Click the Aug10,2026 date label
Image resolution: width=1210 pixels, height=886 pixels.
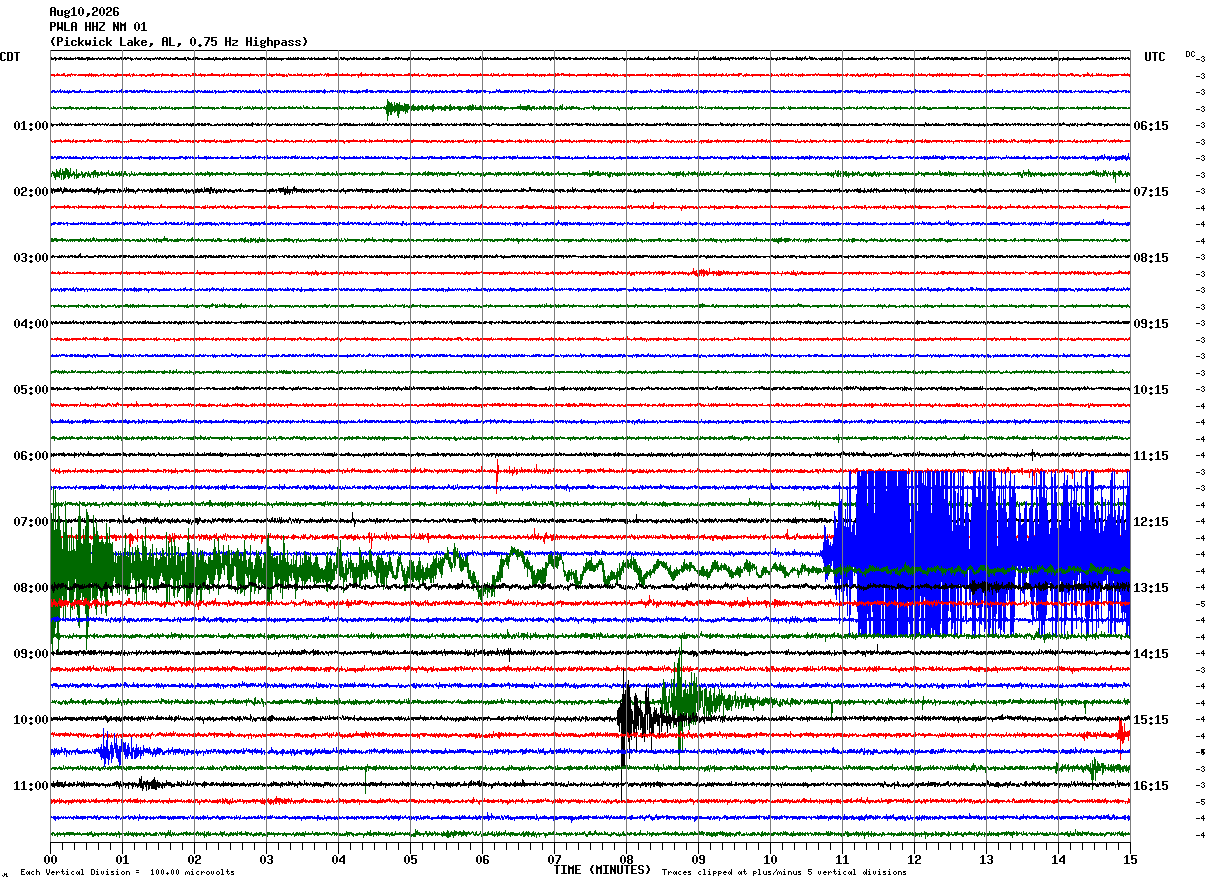[84, 12]
